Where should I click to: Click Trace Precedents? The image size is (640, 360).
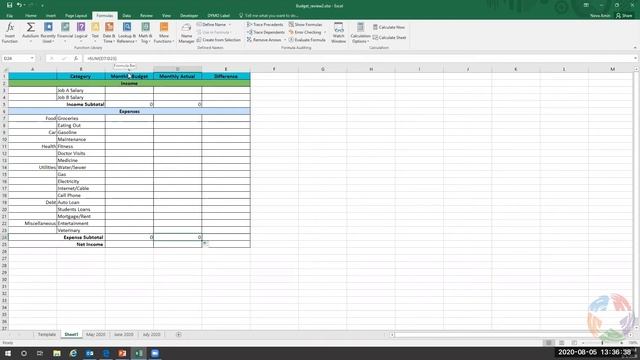click(x=265, y=24)
